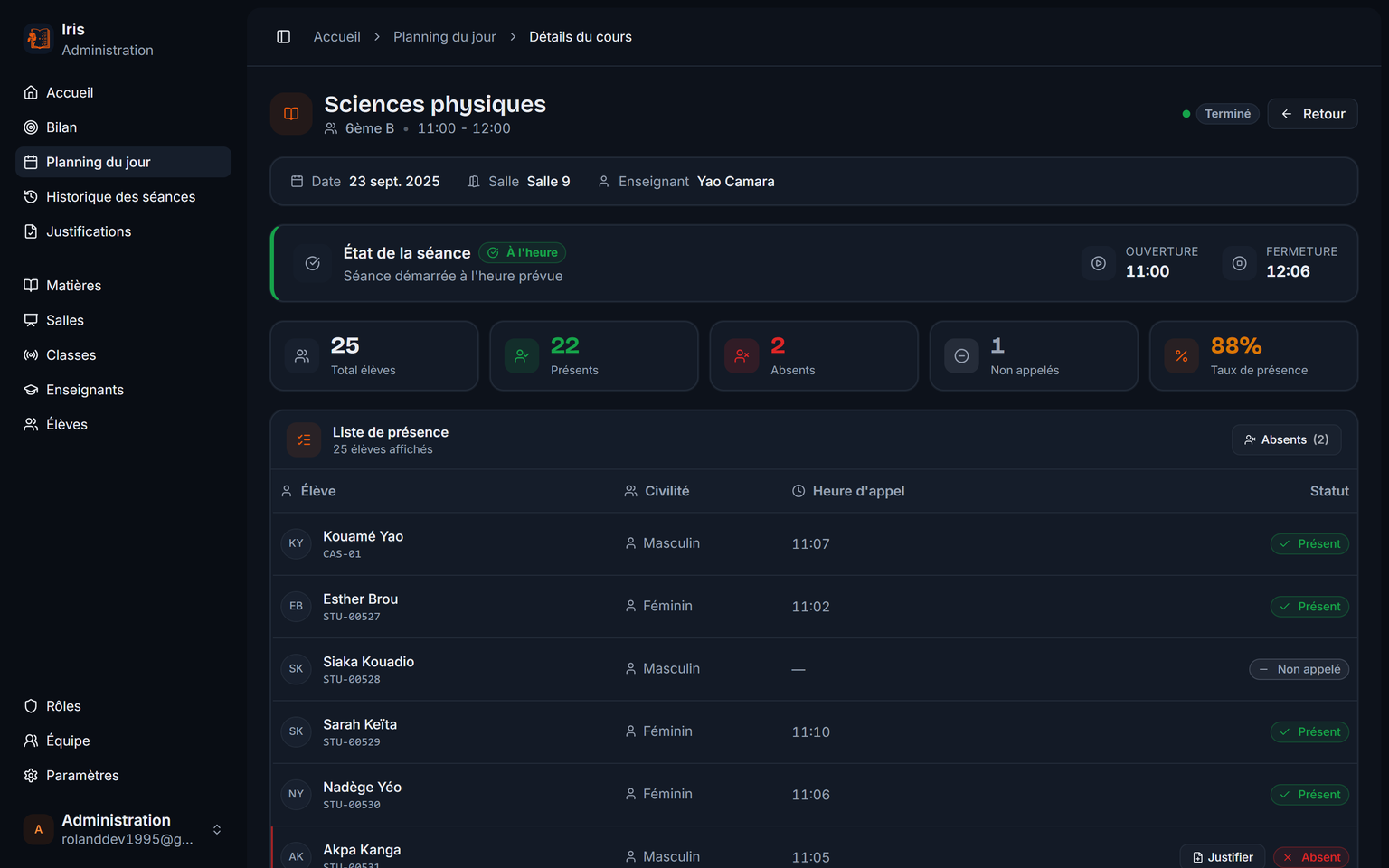Image resolution: width=1389 pixels, height=868 pixels.
Task: Click the Liste de présence checklist icon
Action: pyautogui.click(x=304, y=439)
